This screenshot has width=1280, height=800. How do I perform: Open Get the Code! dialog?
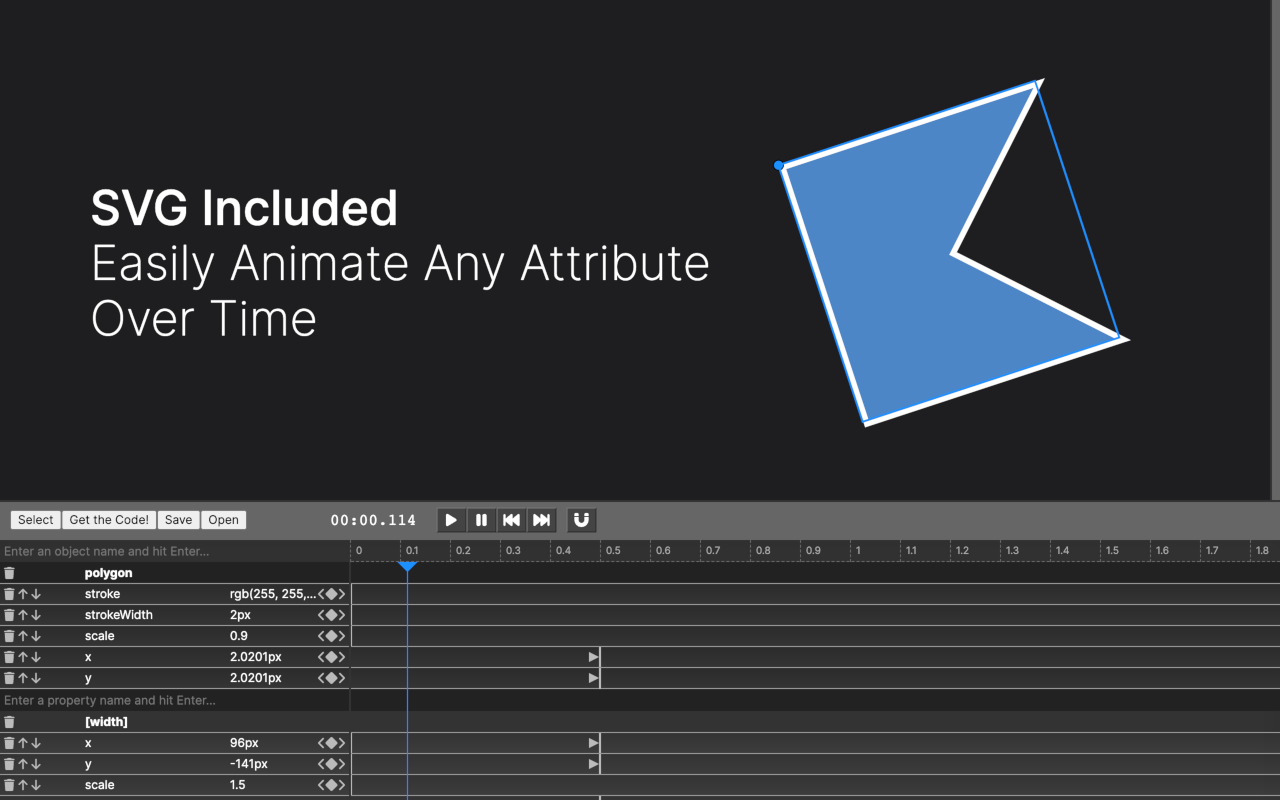pos(109,520)
